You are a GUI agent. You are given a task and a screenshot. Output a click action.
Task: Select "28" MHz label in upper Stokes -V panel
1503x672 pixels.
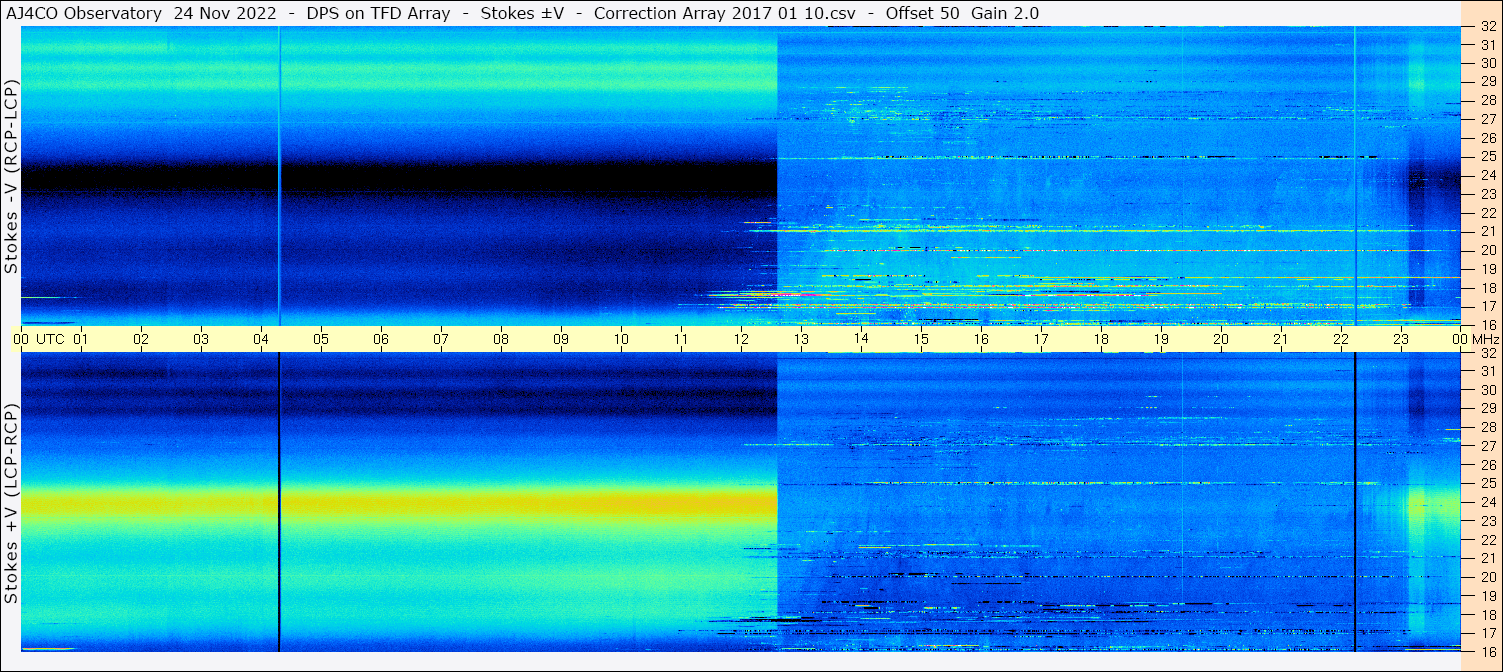[1488, 100]
